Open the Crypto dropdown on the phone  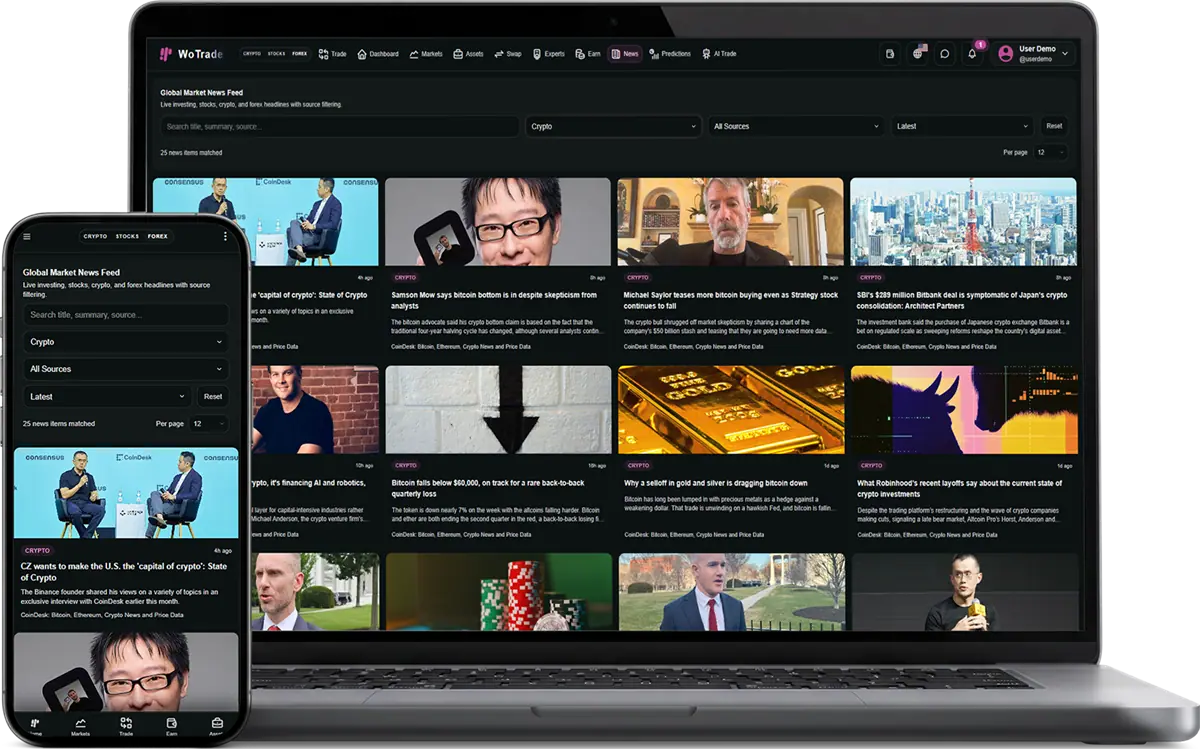click(126, 342)
